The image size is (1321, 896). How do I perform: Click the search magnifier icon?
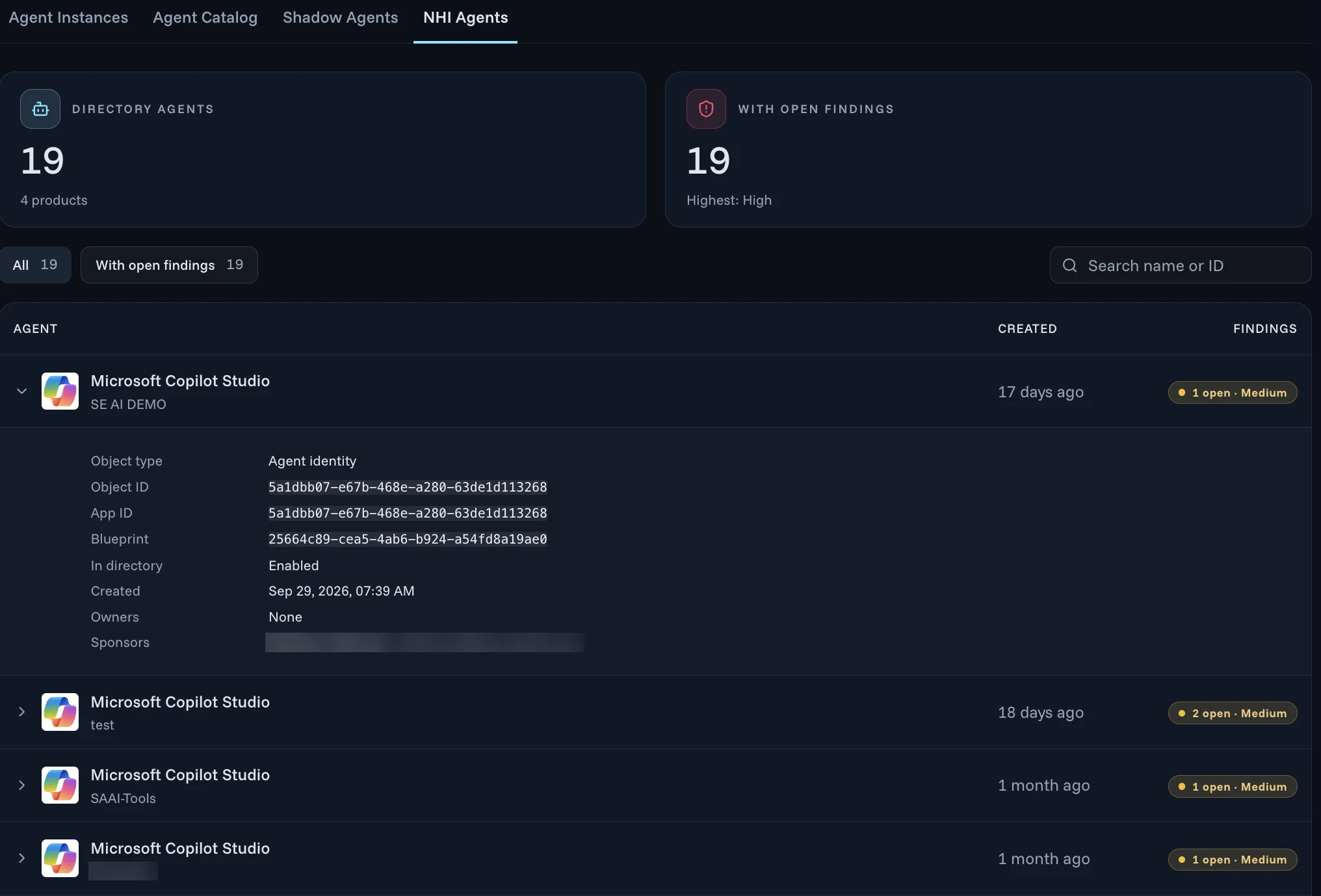tap(1069, 265)
